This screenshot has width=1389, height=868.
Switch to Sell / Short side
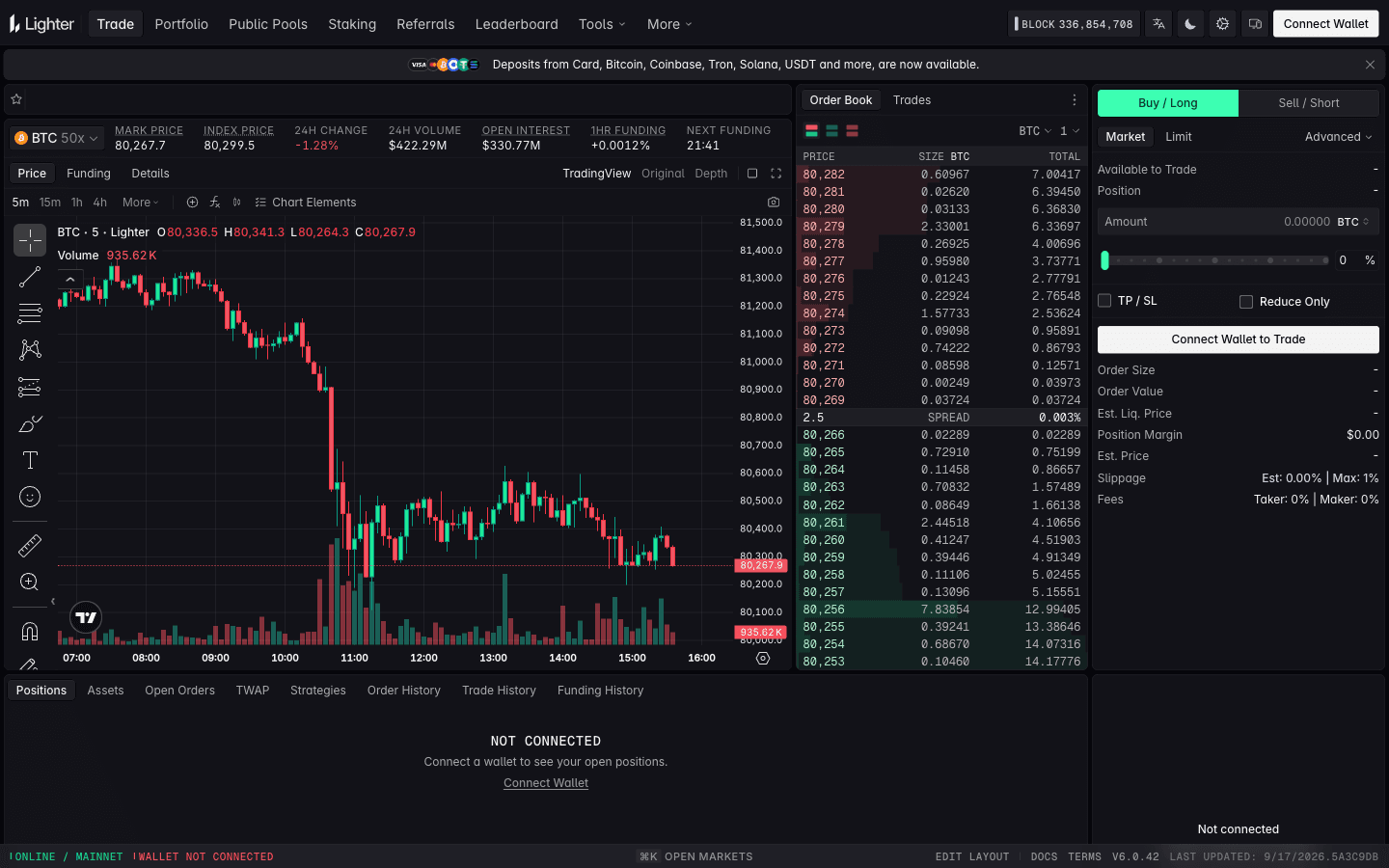(1309, 103)
